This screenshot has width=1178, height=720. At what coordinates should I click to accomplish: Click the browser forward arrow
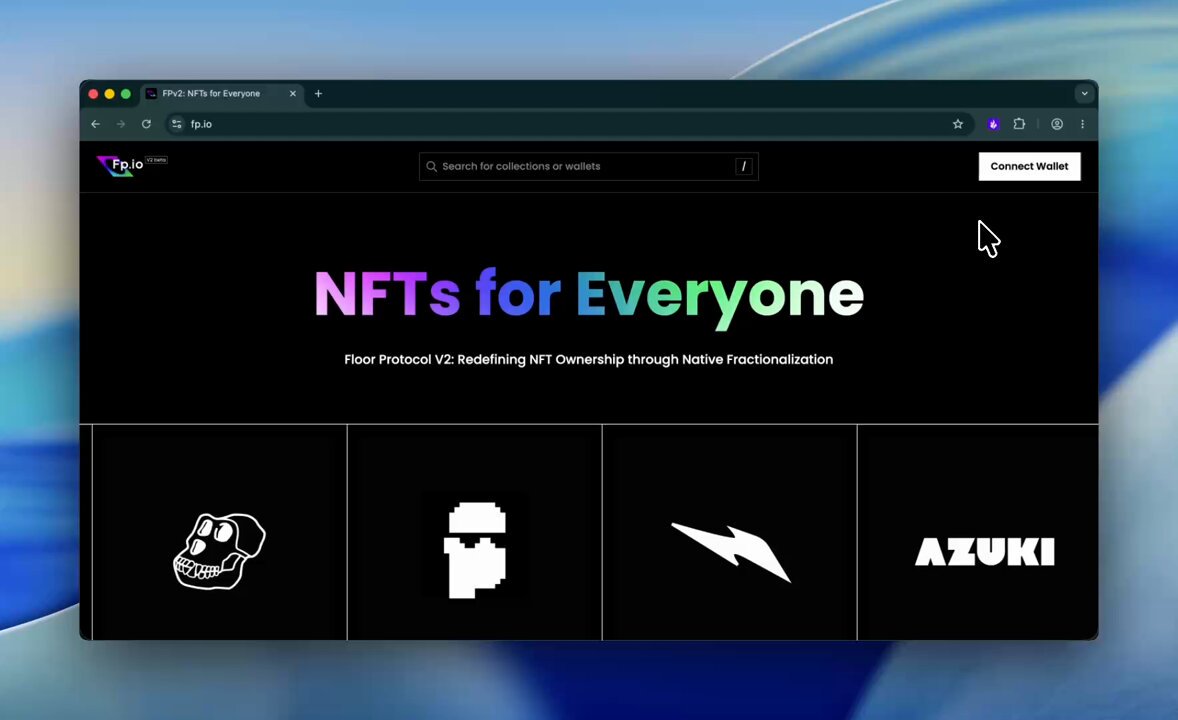(121, 124)
